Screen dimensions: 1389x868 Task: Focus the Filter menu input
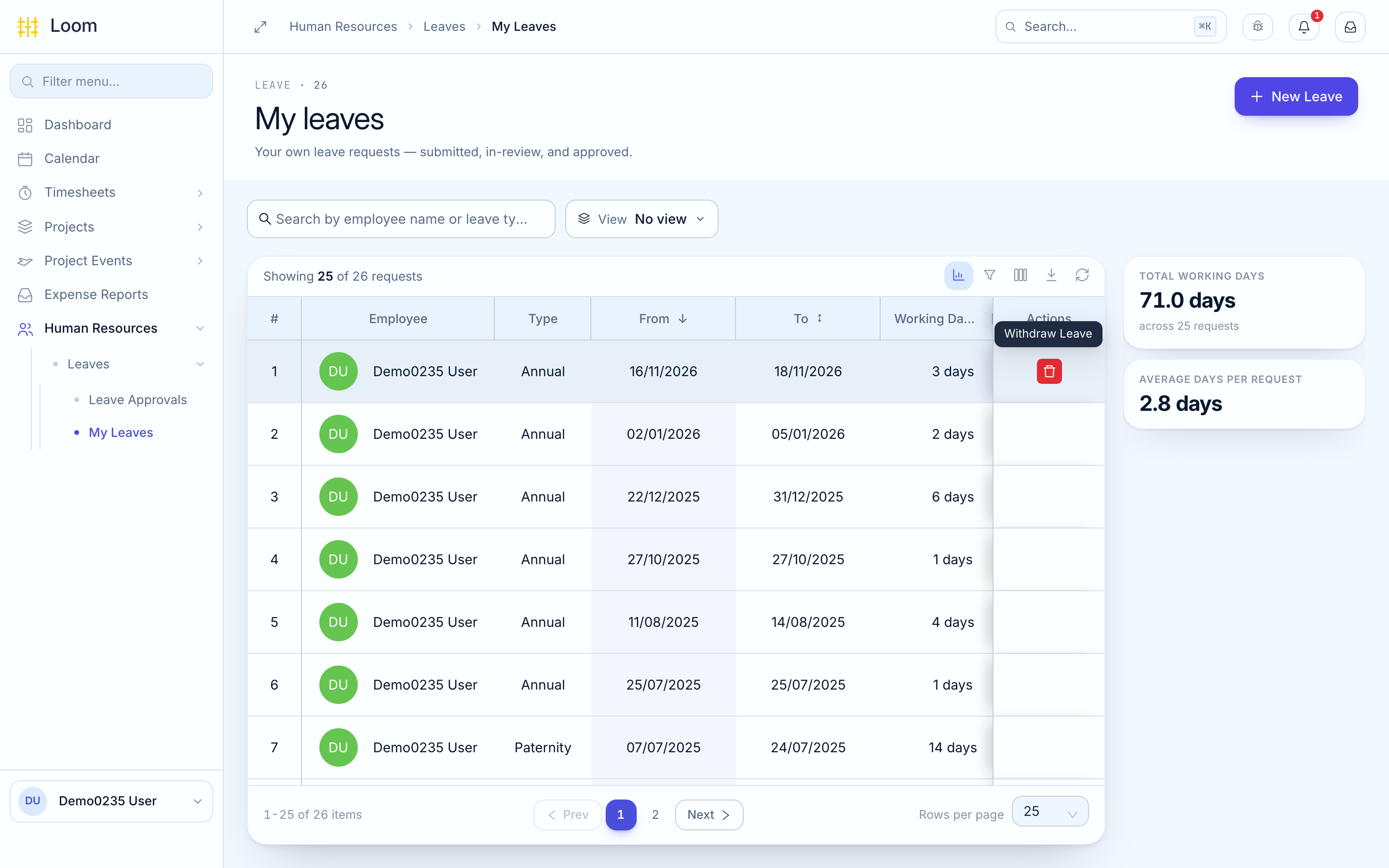(x=111, y=81)
